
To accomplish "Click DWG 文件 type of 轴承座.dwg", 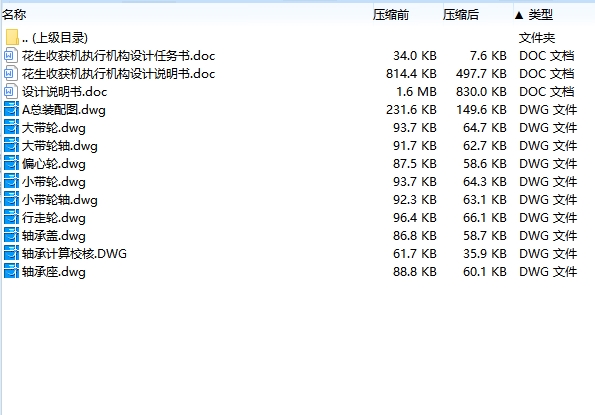I will pyautogui.click(x=548, y=272).
